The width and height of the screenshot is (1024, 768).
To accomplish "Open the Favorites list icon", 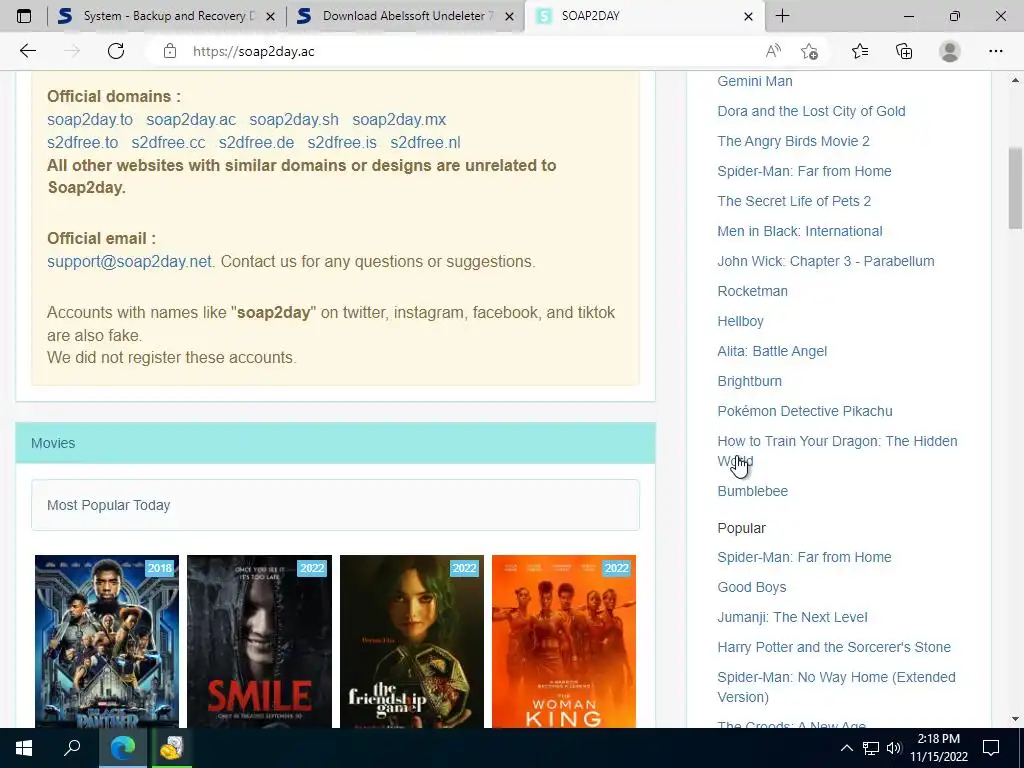I will coord(860,51).
